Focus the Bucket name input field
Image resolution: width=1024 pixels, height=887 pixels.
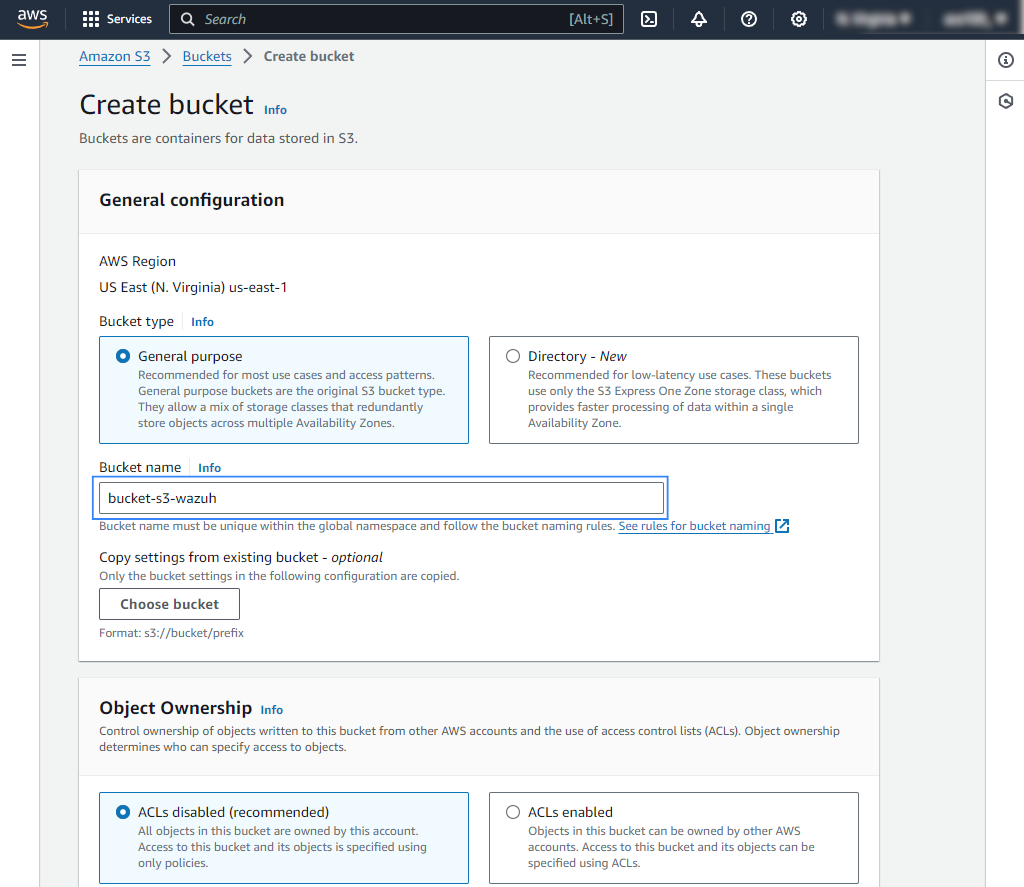pyautogui.click(x=380, y=497)
